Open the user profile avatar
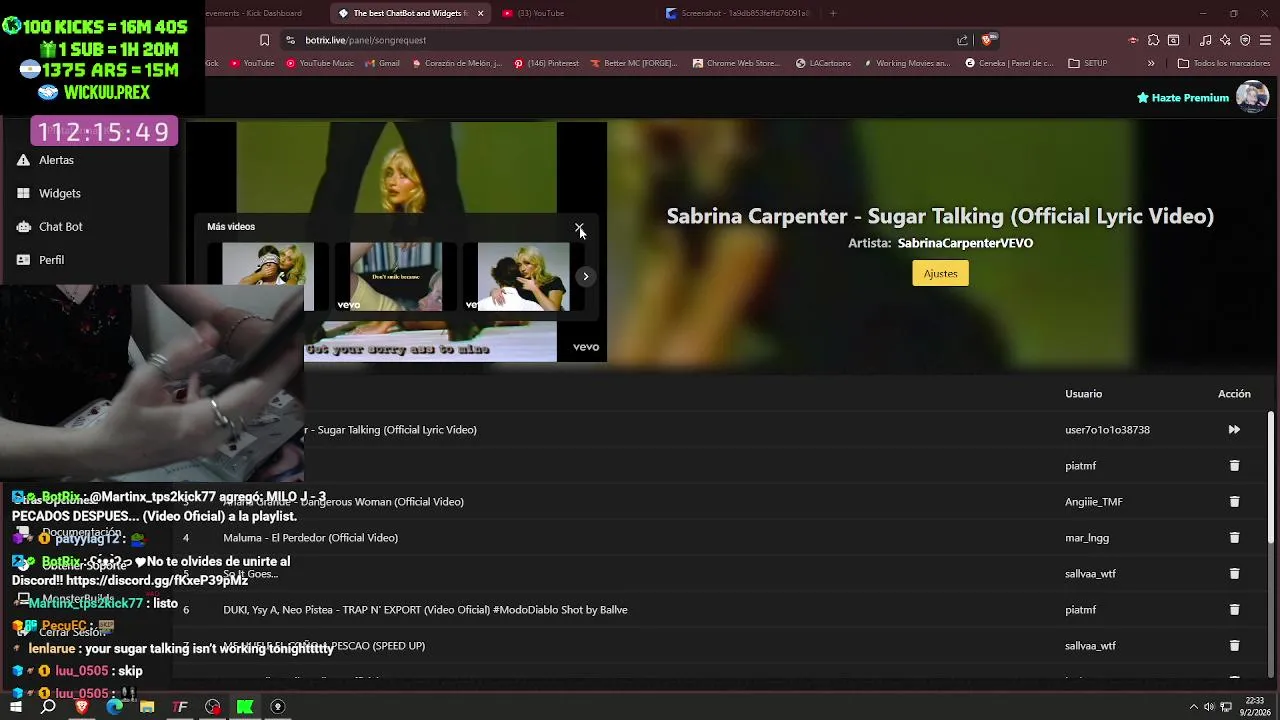The image size is (1280, 720). [x=1252, y=97]
